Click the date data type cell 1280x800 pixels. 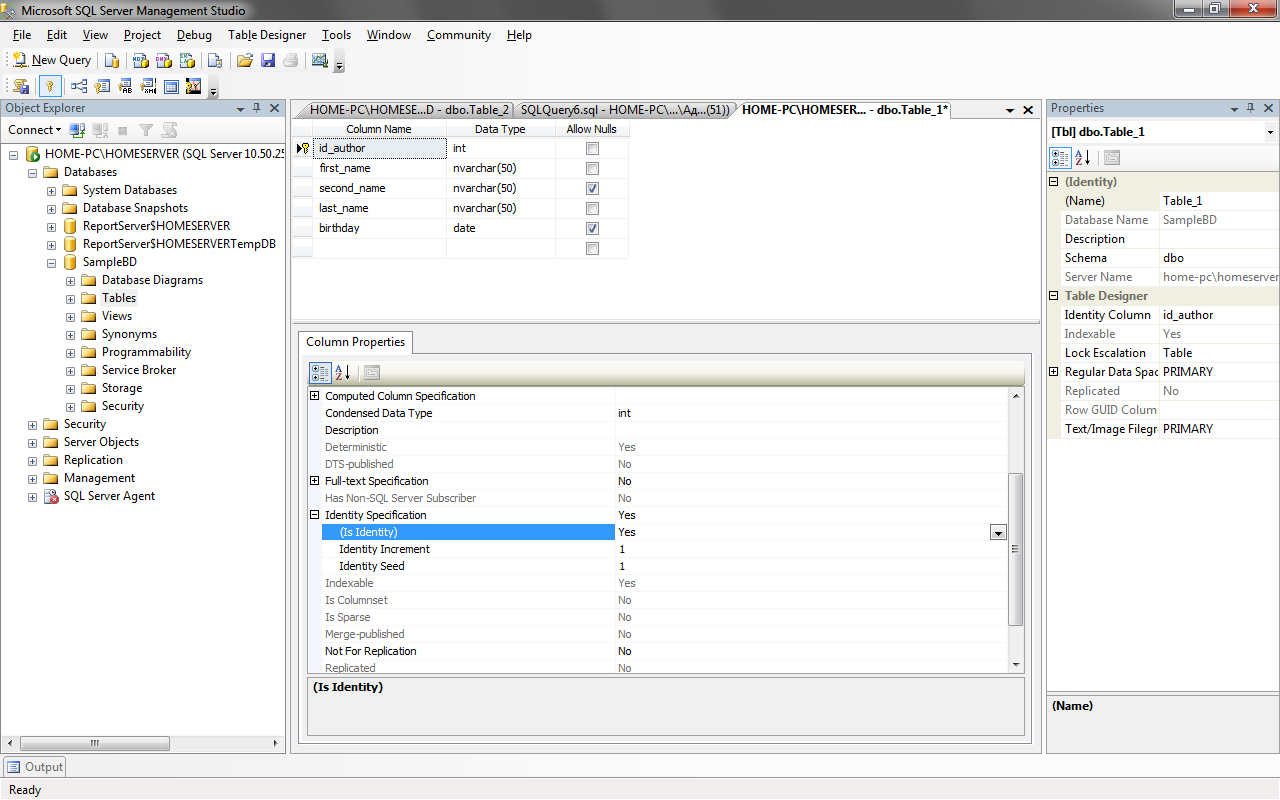point(501,228)
